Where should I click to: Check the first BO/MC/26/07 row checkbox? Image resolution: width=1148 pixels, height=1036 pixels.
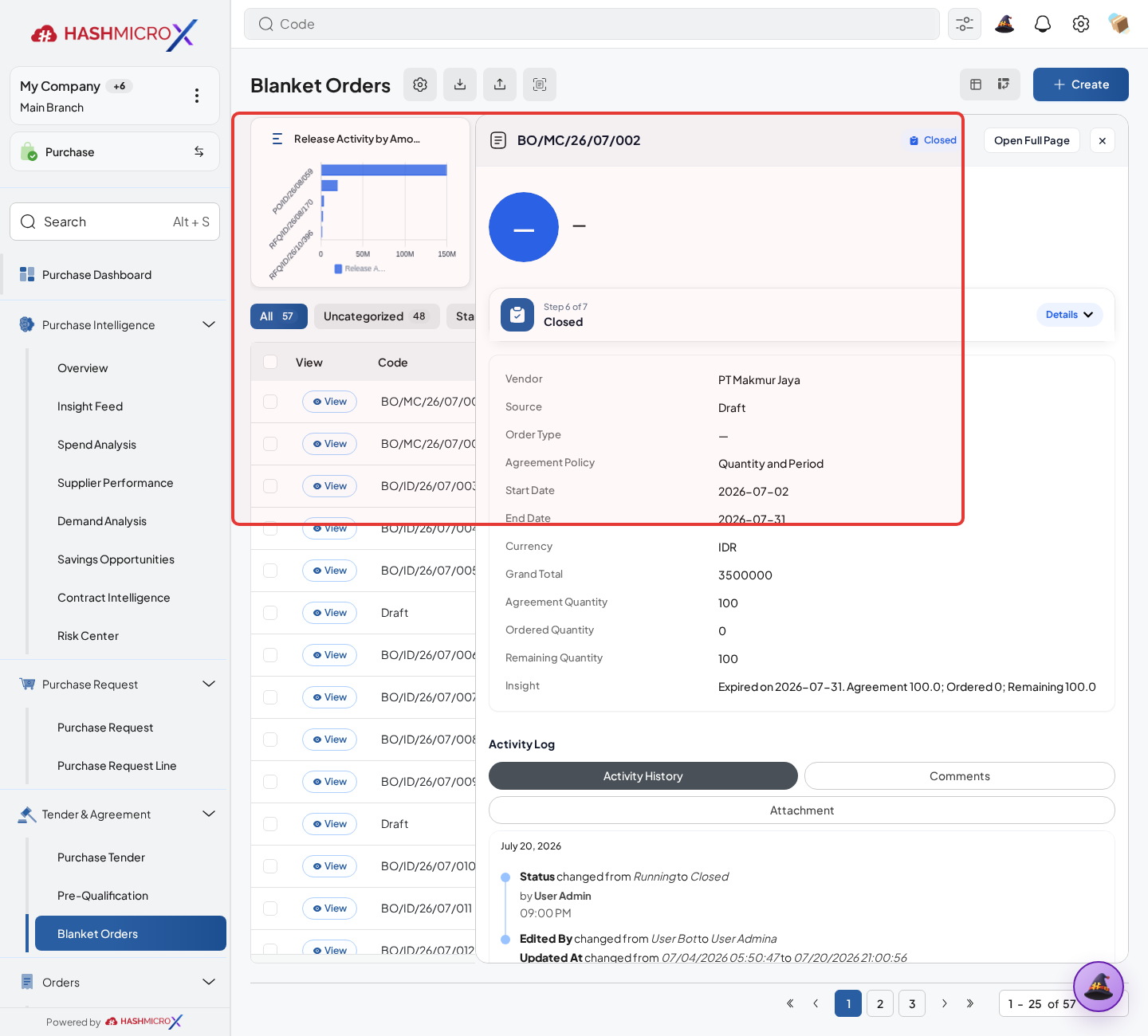pos(270,402)
